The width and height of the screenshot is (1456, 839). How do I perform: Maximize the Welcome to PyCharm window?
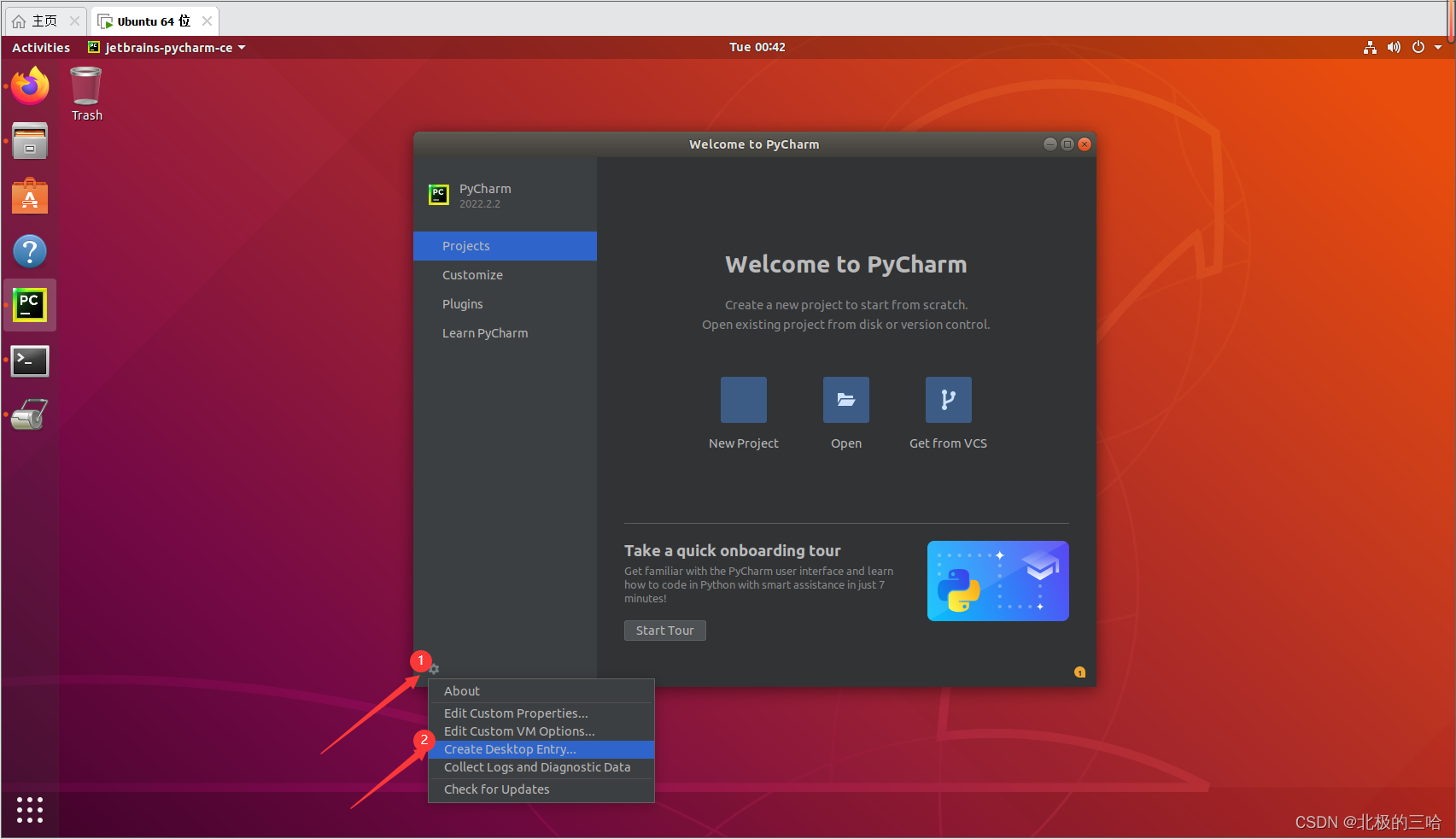(1067, 144)
